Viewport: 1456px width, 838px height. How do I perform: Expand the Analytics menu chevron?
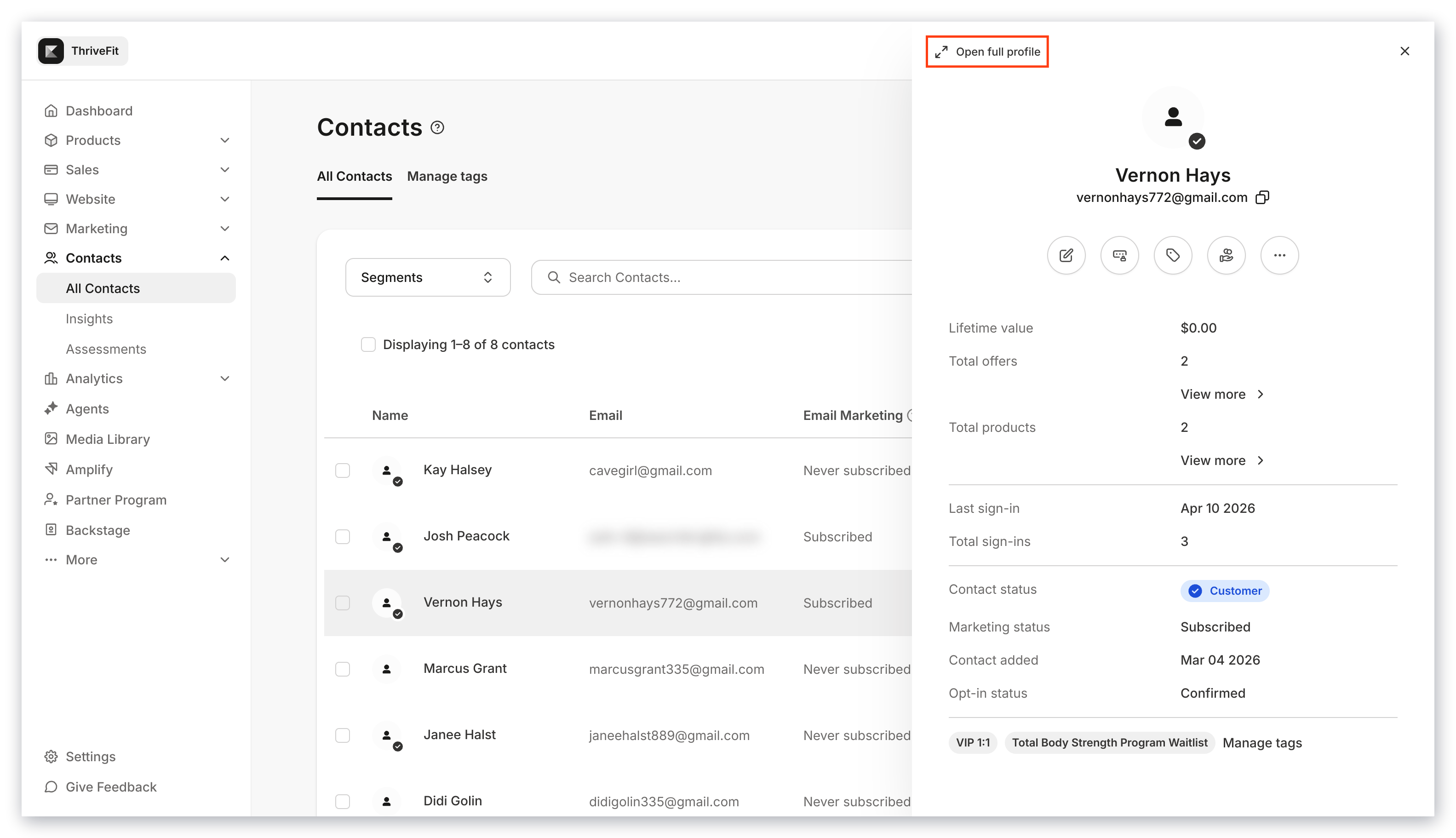click(x=225, y=379)
